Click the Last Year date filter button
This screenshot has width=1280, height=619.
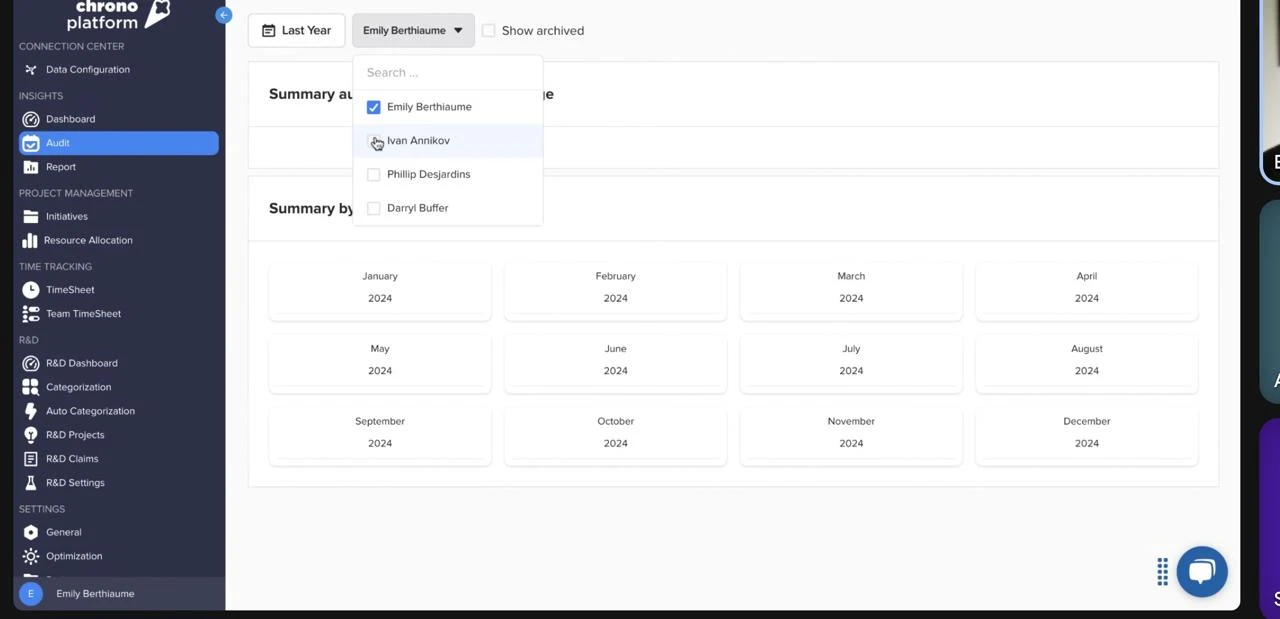click(x=296, y=30)
